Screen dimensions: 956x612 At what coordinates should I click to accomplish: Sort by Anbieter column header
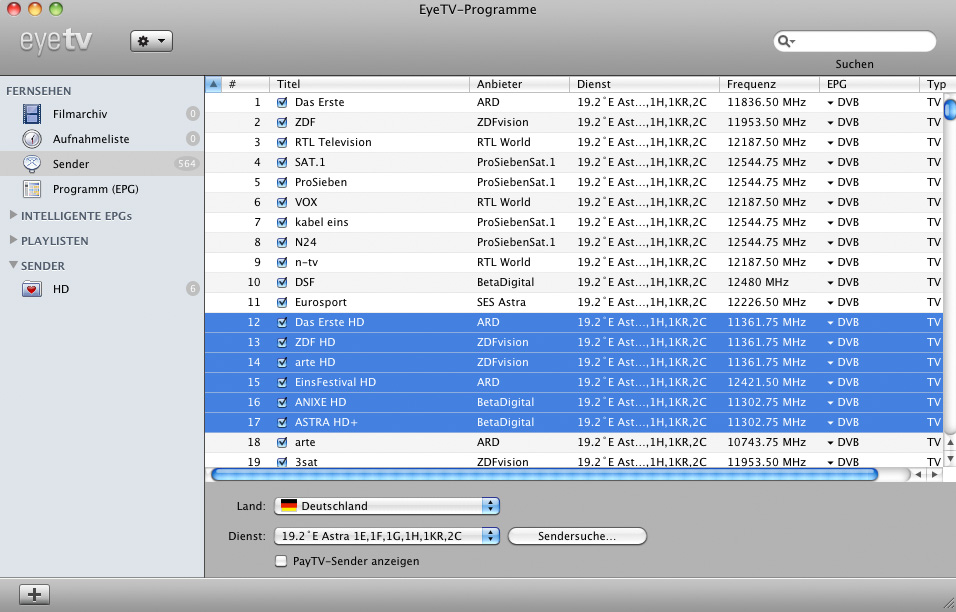519,84
